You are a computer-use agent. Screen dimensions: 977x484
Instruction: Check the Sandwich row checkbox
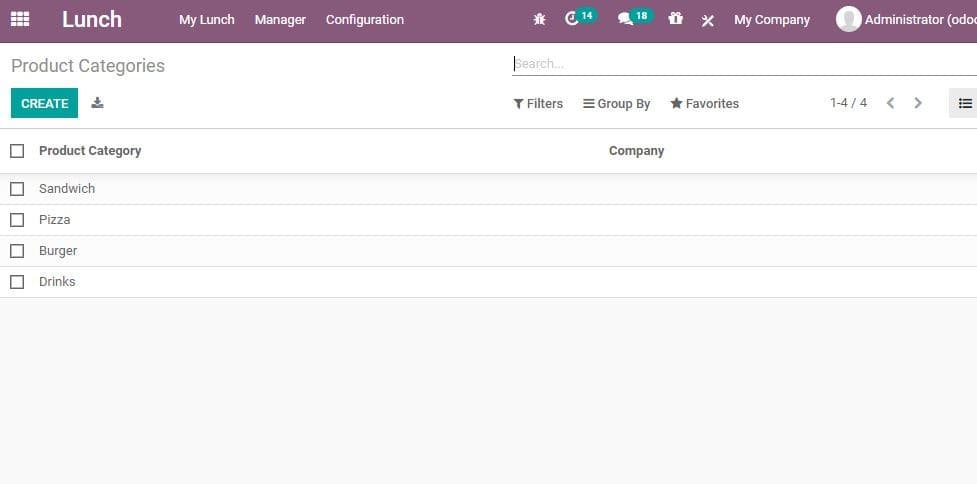[x=17, y=189]
